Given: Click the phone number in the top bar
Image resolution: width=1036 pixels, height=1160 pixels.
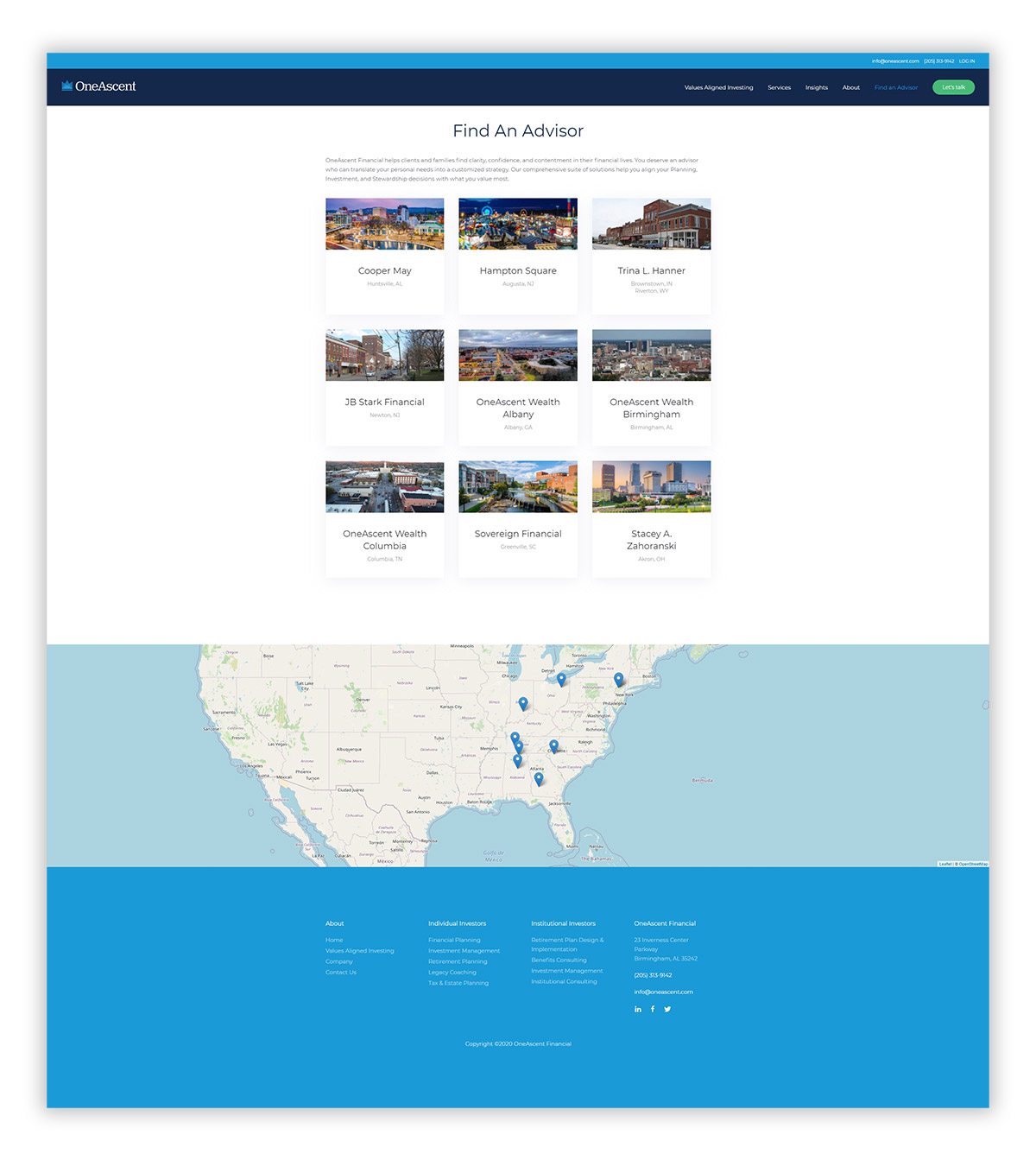Looking at the screenshot, I should point(939,61).
